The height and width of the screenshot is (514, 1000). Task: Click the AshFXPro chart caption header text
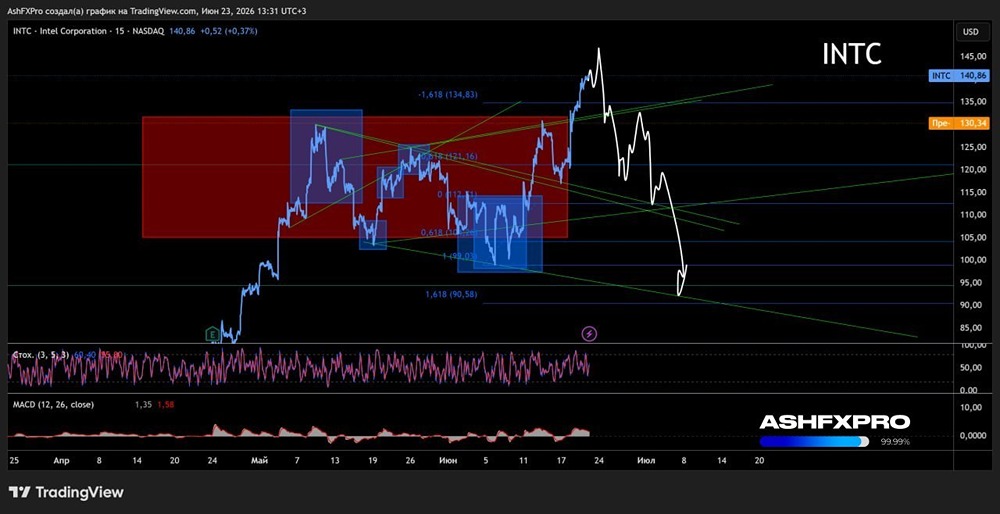pos(157,11)
